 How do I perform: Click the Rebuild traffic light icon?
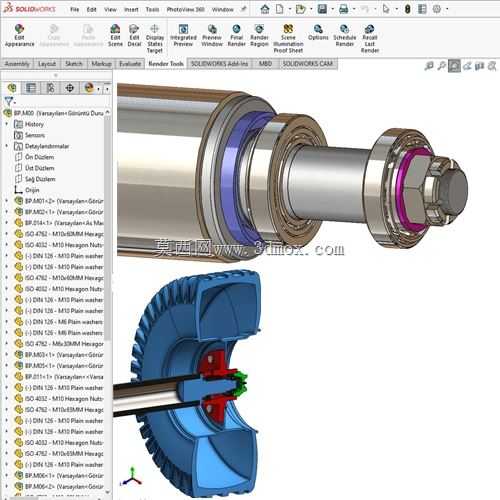pyautogui.click(x=407, y=9)
